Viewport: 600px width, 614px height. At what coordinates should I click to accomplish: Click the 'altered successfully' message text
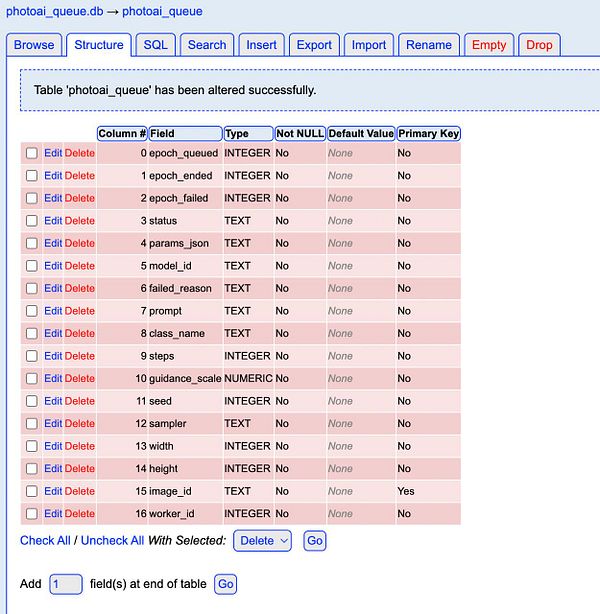tap(175, 90)
